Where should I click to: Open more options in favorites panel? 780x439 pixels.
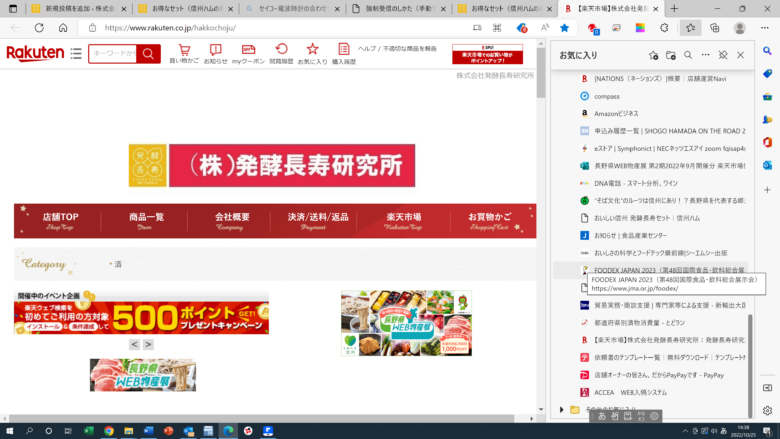click(705, 55)
